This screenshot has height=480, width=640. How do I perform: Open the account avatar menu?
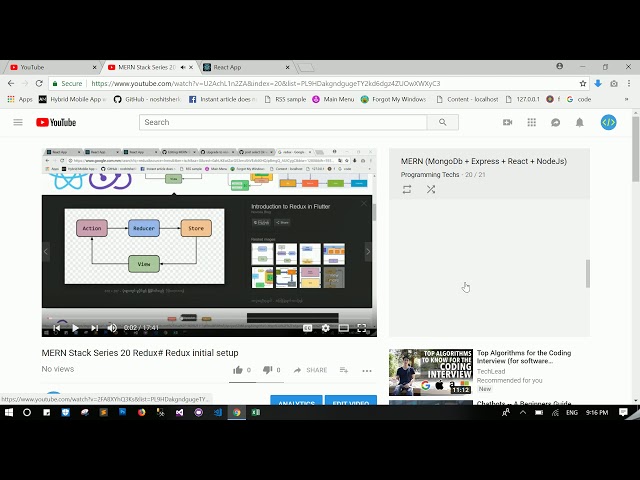[x=608, y=122]
